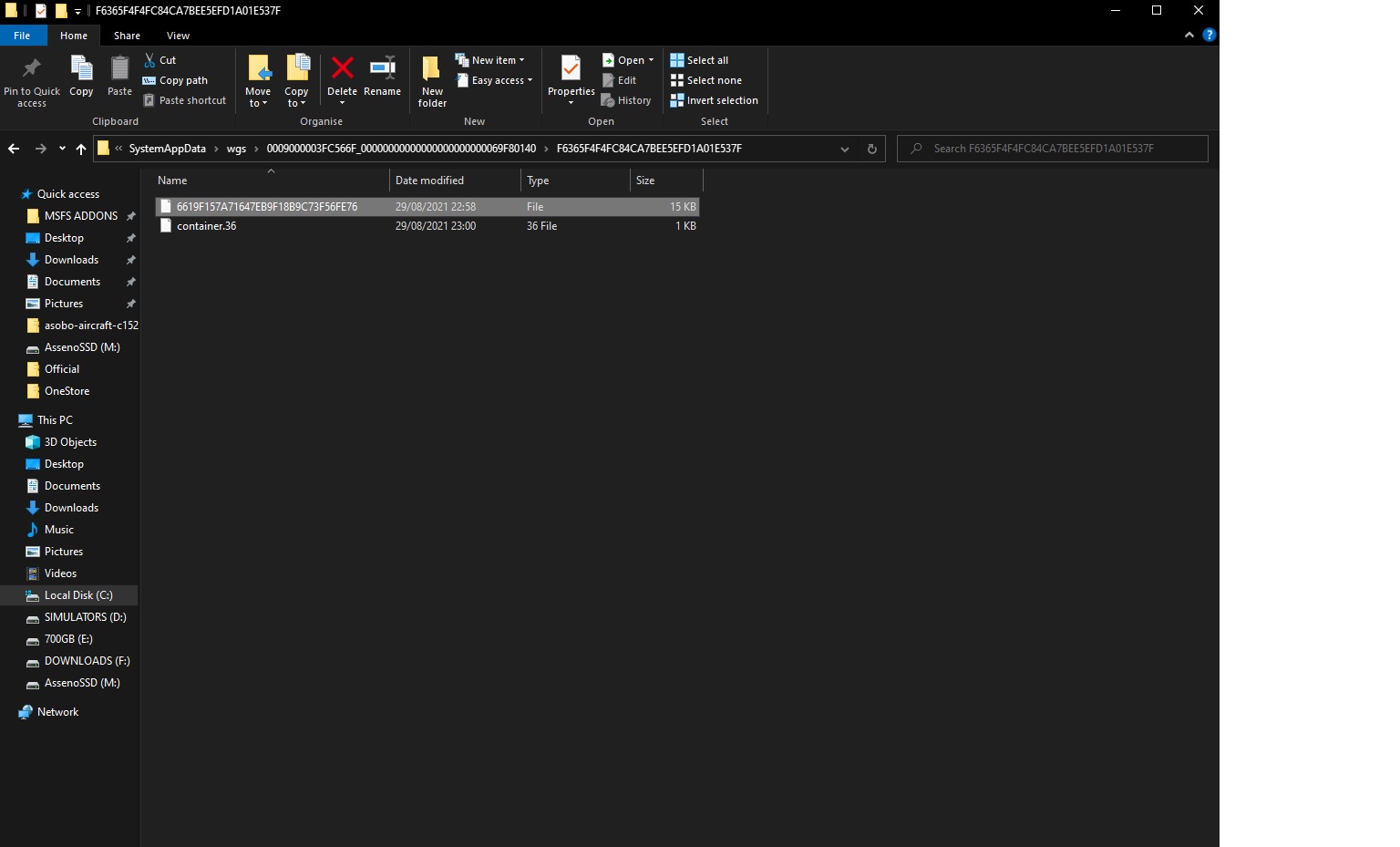1400x847 pixels.
Task: Click the Rename icon
Action: coord(382,68)
